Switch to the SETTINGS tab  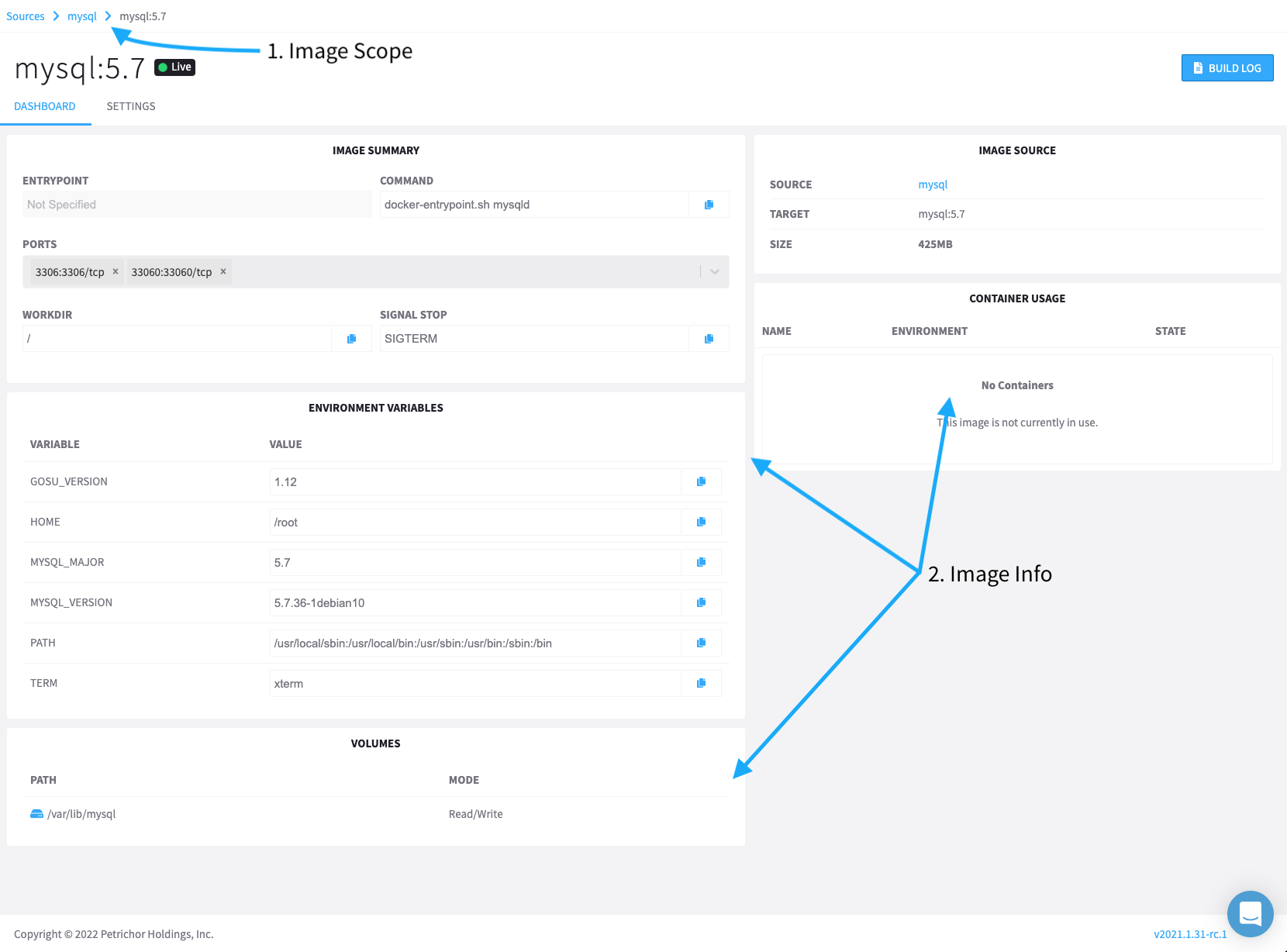pos(131,106)
